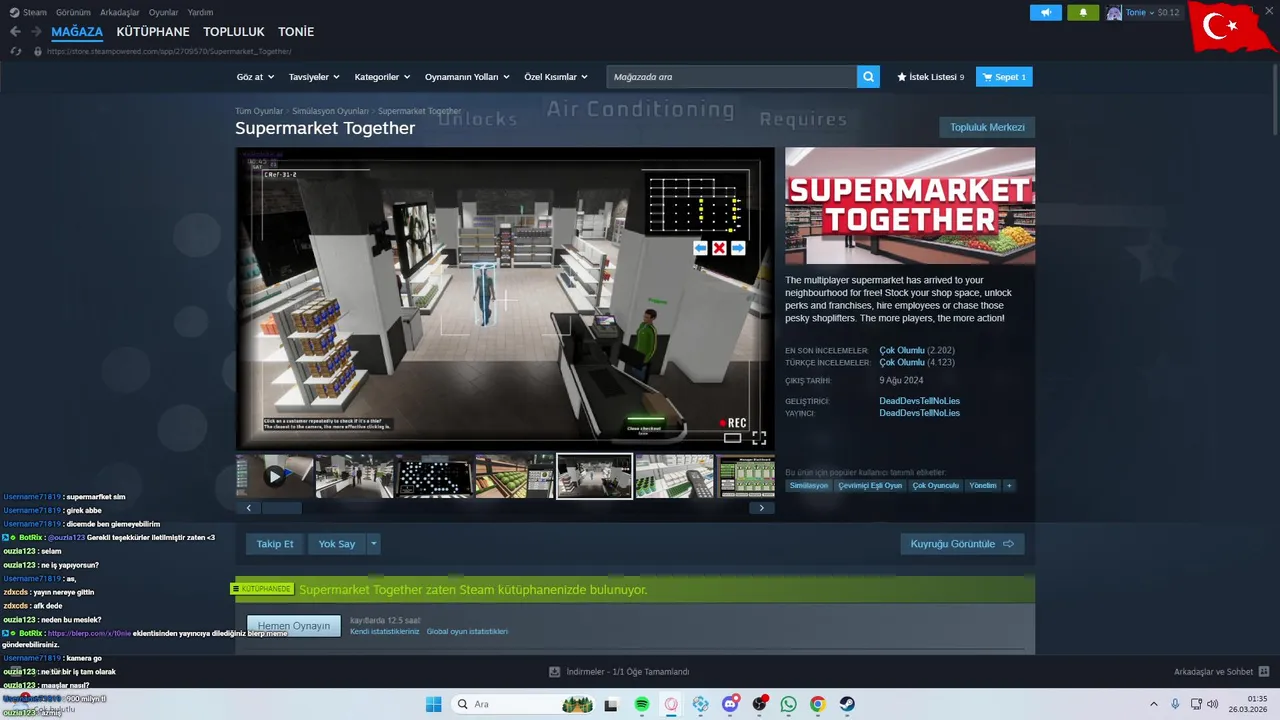Click Kuyruğu Görüntüle button
This screenshot has height=720, width=1280.
[x=962, y=544]
